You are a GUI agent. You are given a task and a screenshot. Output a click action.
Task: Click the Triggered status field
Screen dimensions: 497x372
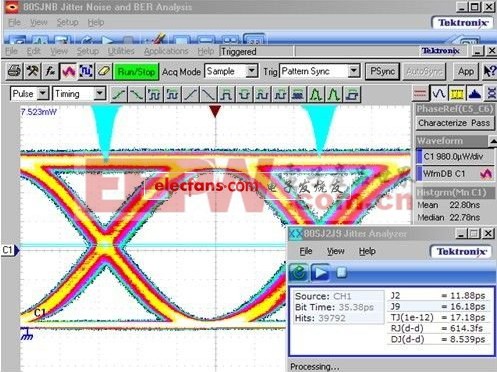(x=256, y=52)
